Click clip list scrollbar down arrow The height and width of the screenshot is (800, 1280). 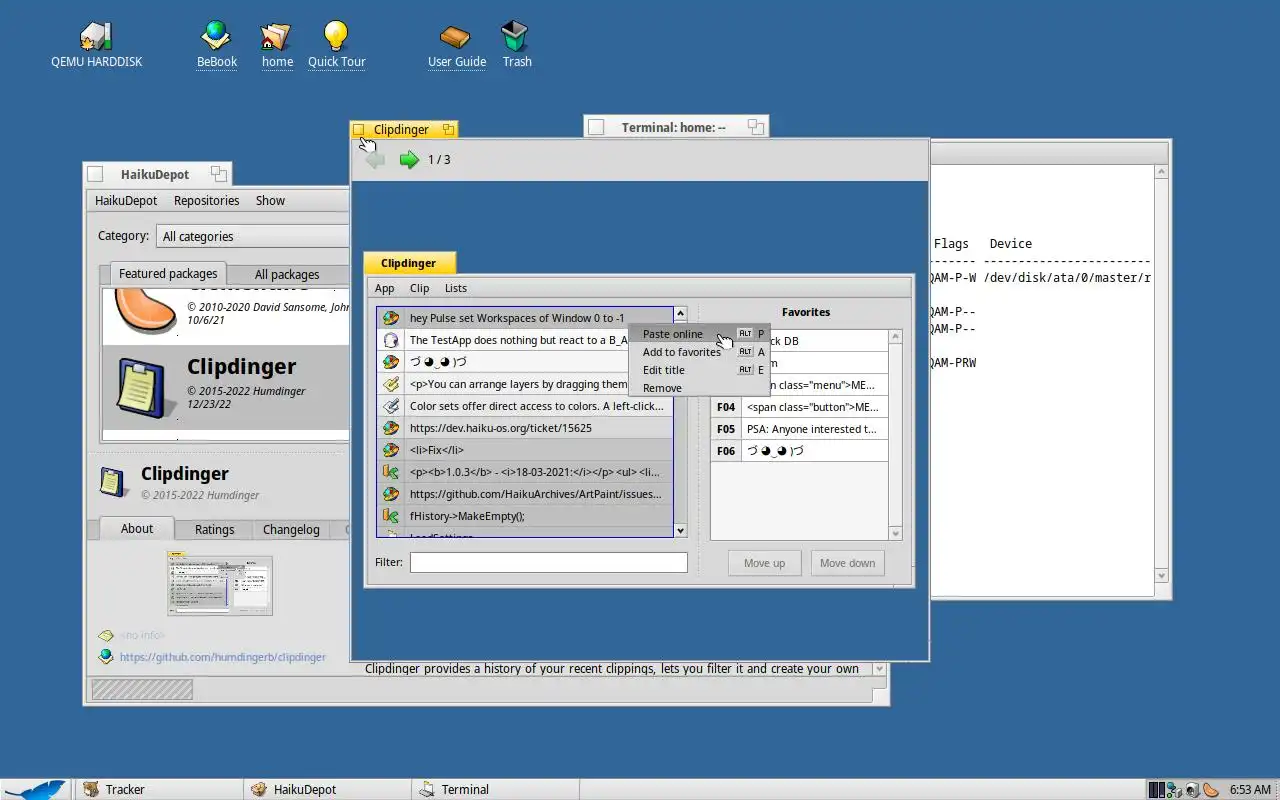pyautogui.click(x=680, y=531)
